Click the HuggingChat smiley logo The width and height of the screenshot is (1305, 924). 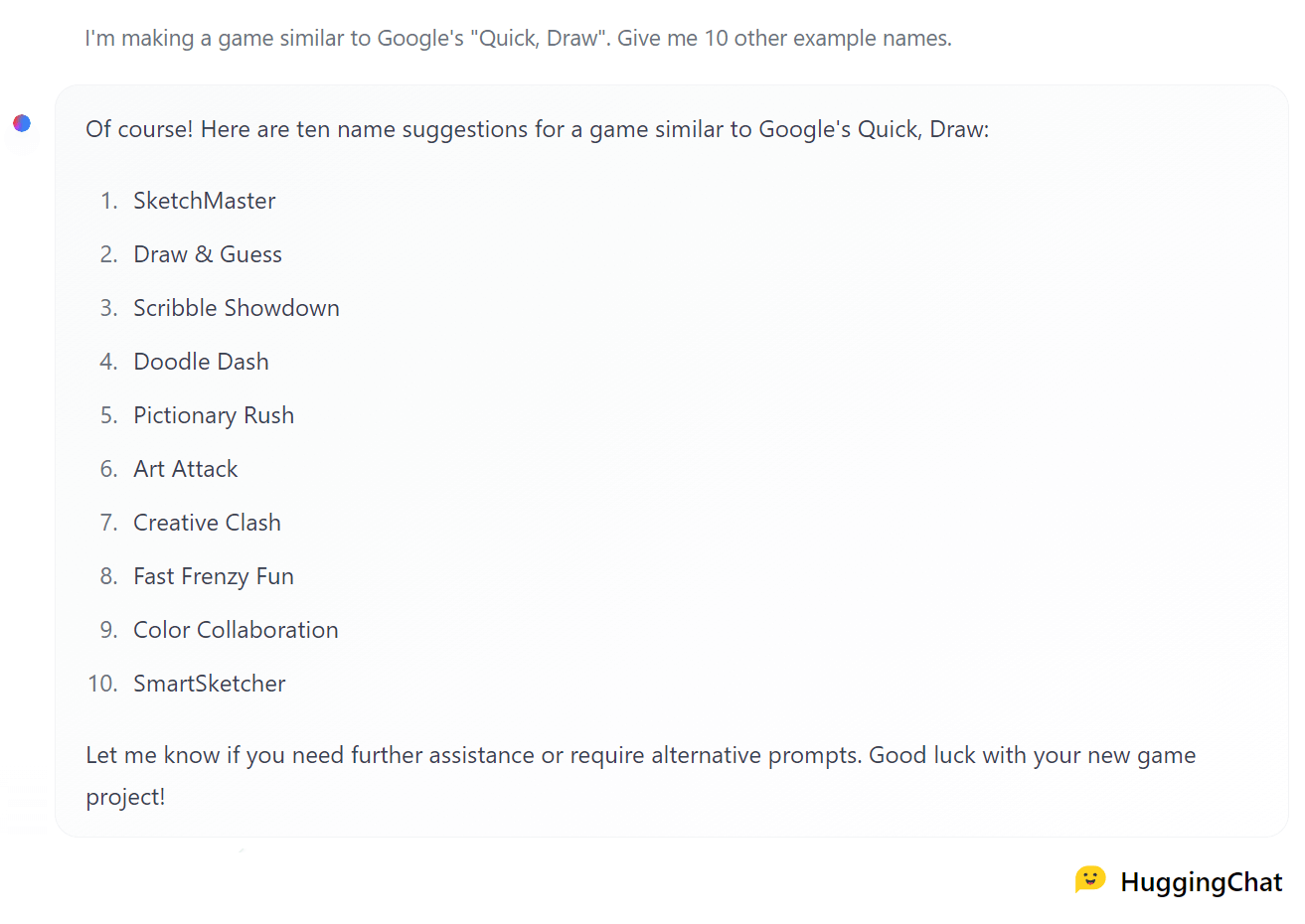[1089, 880]
